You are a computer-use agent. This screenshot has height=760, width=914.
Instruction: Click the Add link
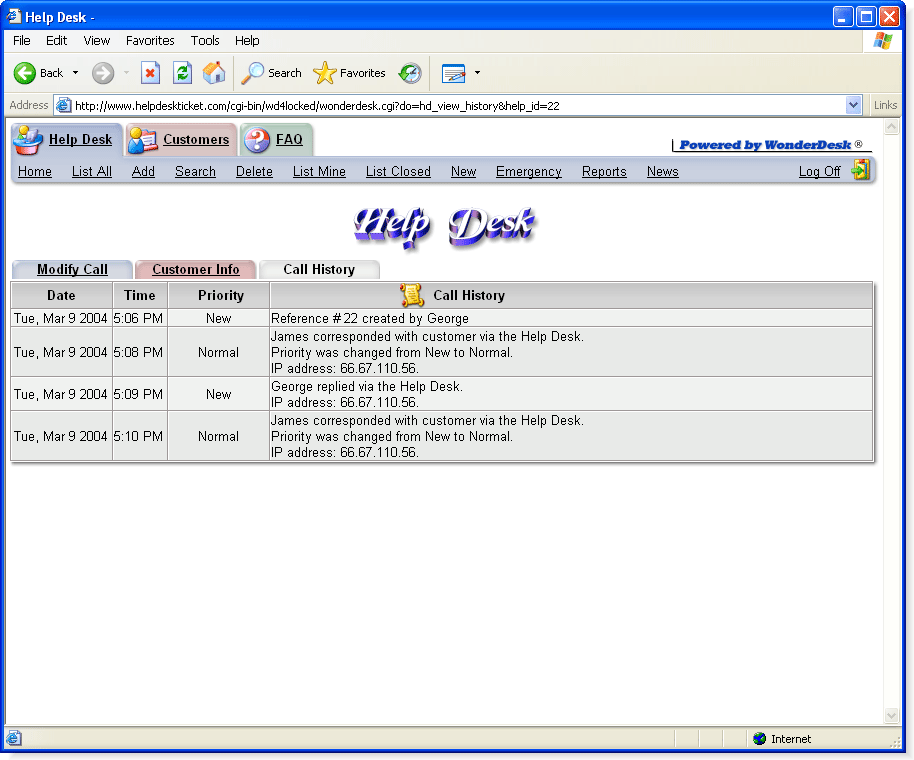(143, 171)
